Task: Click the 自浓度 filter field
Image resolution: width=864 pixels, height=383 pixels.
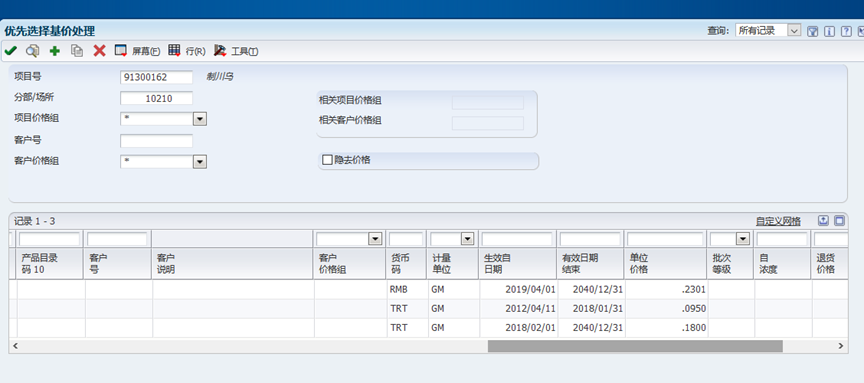Action: 782,239
